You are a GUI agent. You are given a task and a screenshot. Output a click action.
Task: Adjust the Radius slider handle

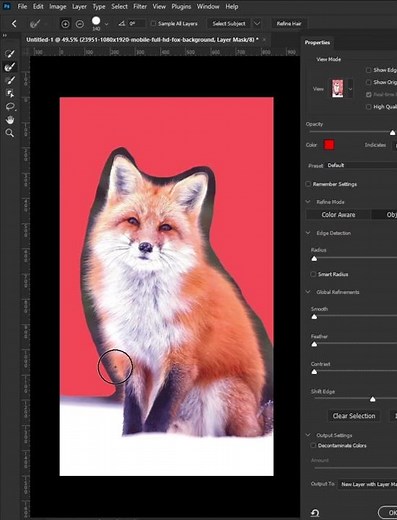(x=314, y=259)
